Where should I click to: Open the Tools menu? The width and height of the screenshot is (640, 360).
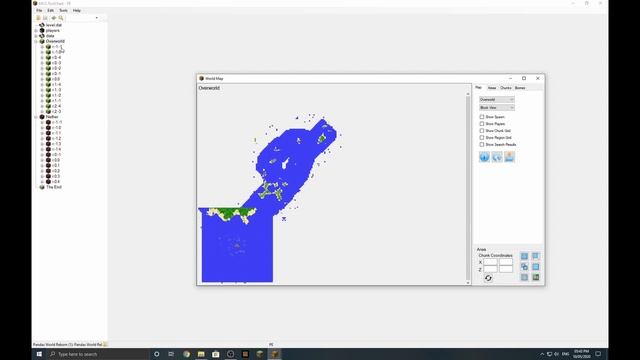[x=63, y=11]
